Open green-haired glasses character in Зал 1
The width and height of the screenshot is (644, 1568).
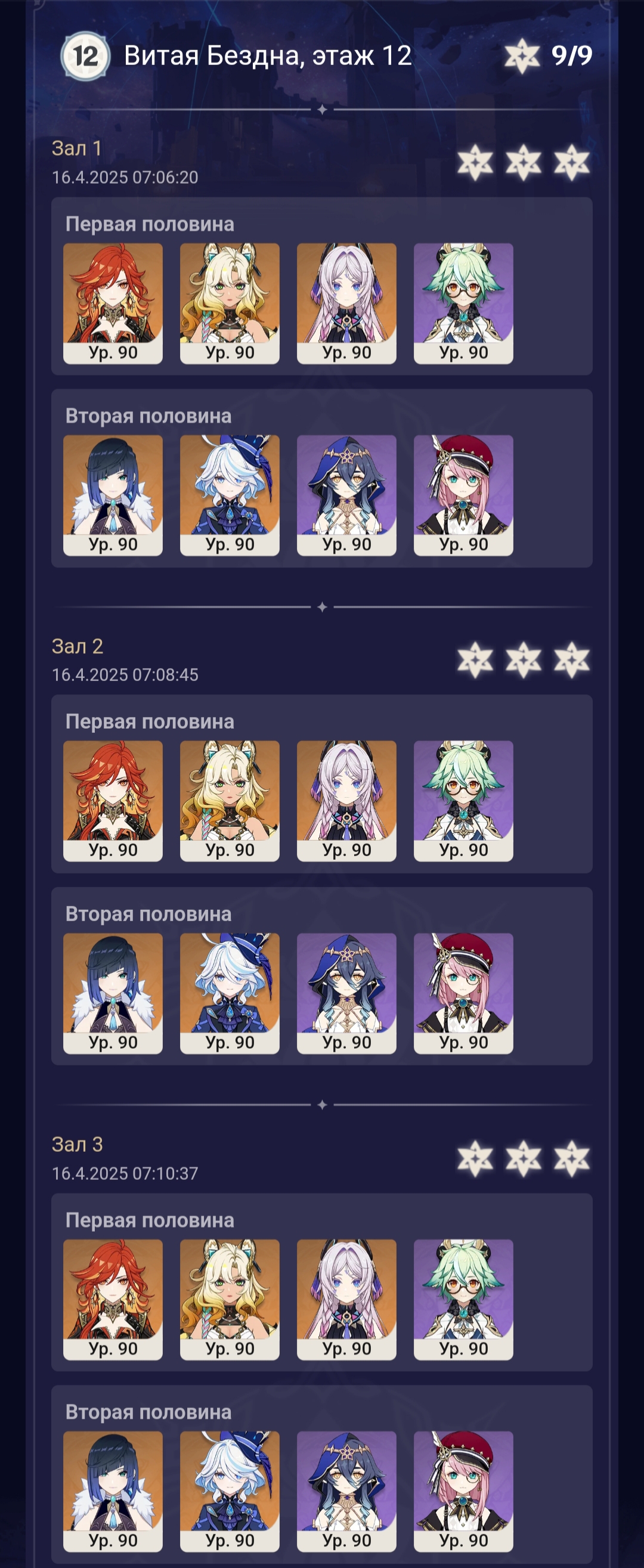[x=463, y=303]
